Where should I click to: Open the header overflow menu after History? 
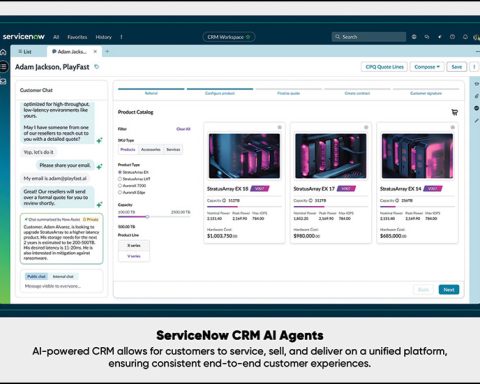(x=121, y=37)
